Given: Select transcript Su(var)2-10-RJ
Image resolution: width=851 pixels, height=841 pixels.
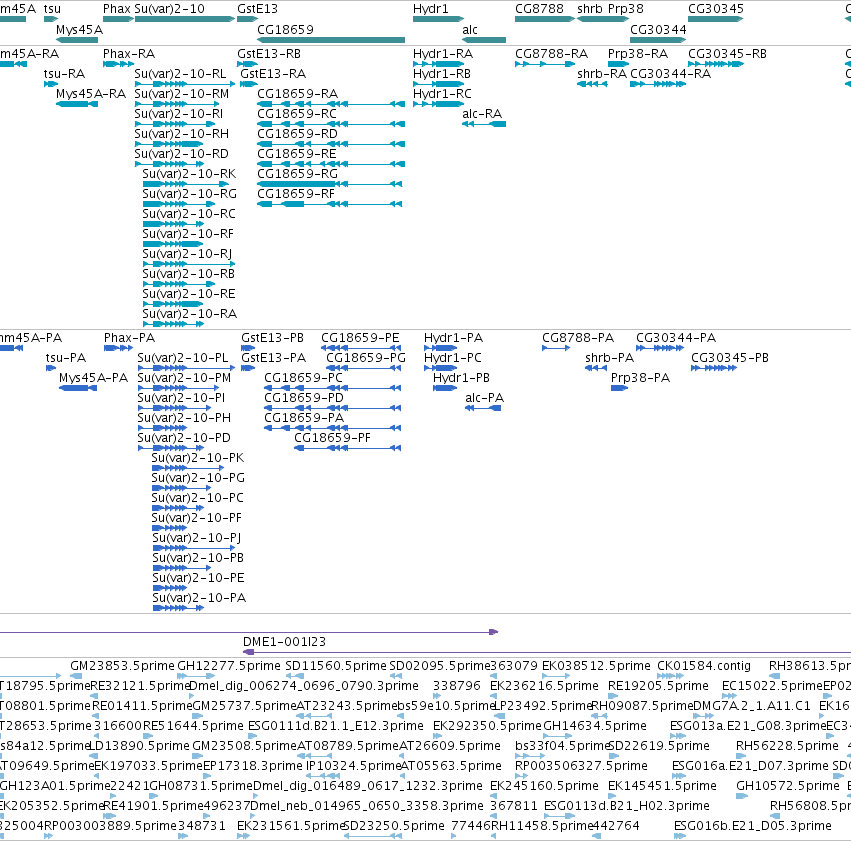Looking at the screenshot, I should click(x=187, y=253).
